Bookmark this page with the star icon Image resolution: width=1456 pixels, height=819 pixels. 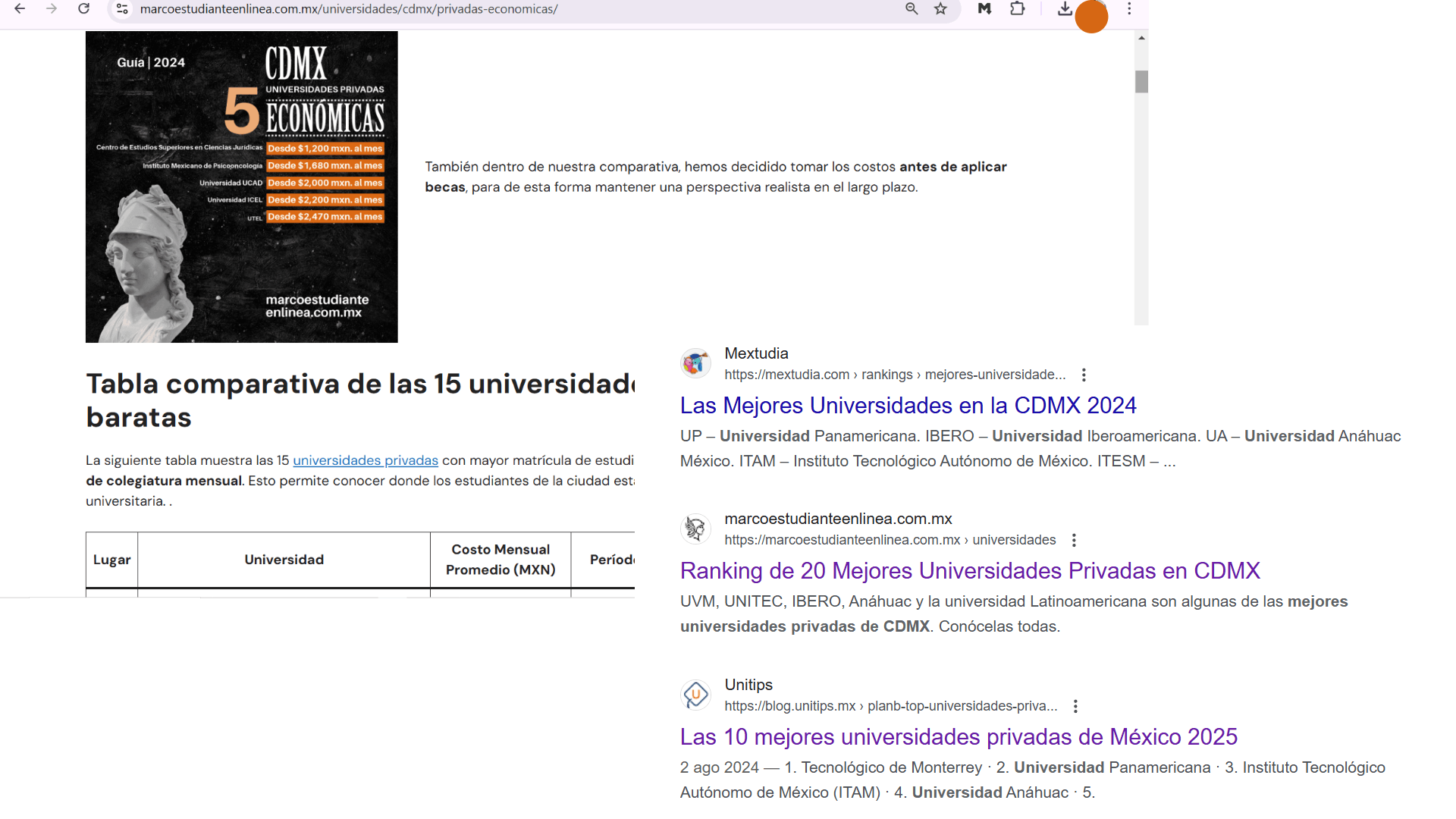point(941,9)
